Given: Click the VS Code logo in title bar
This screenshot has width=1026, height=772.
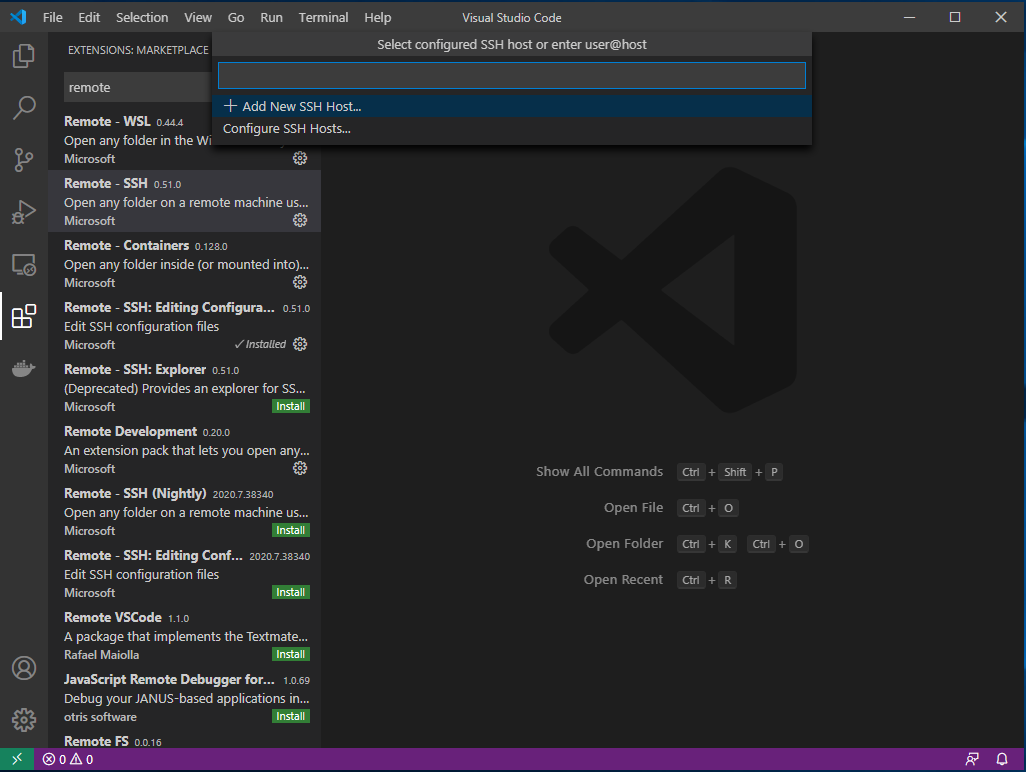Looking at the screenshot, I should (x=18, y=17).
